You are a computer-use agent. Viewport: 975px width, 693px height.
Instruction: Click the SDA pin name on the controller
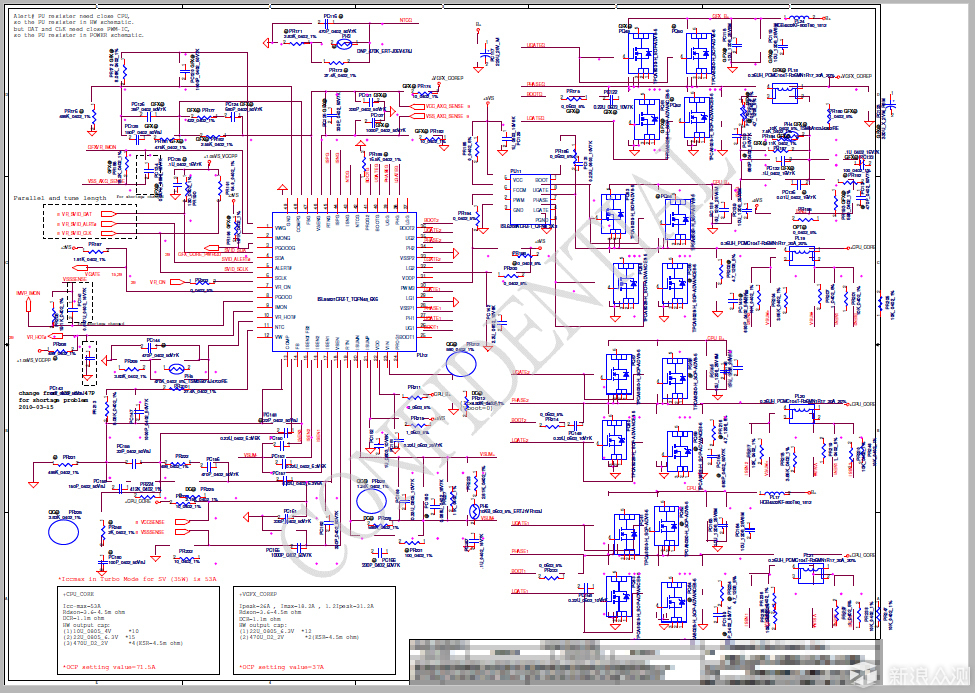(x=279, y=258)
